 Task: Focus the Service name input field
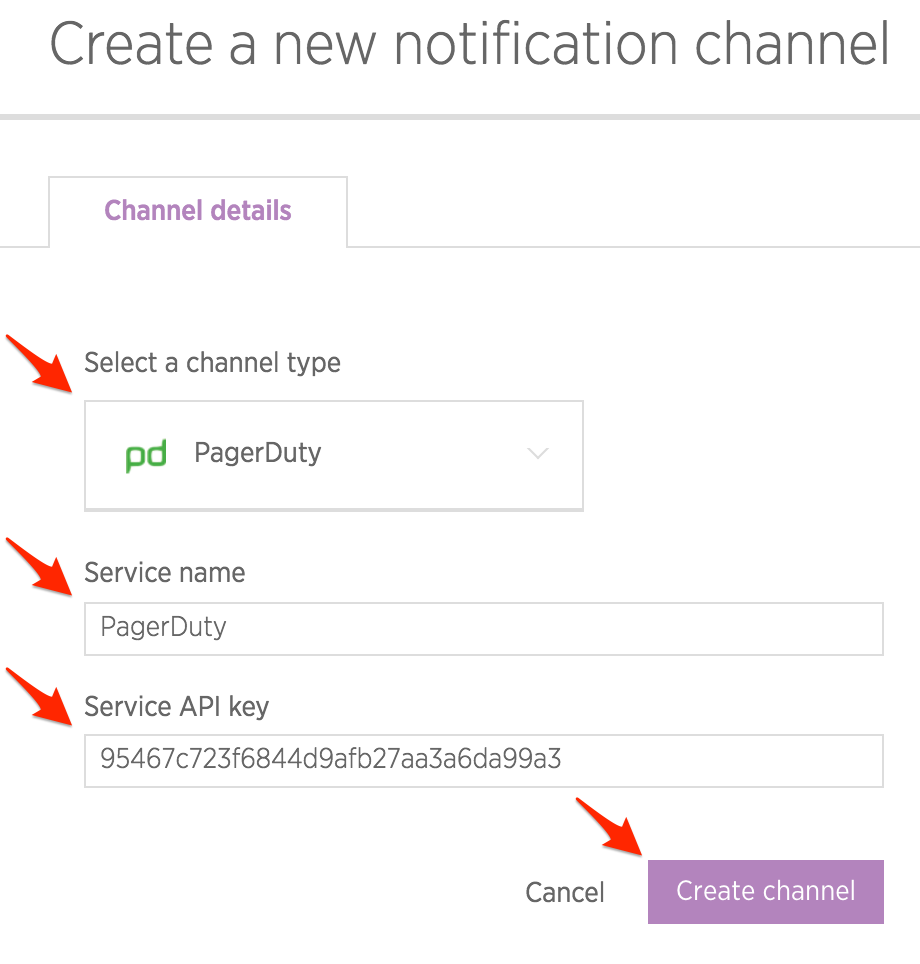click(x=483, y=628)
